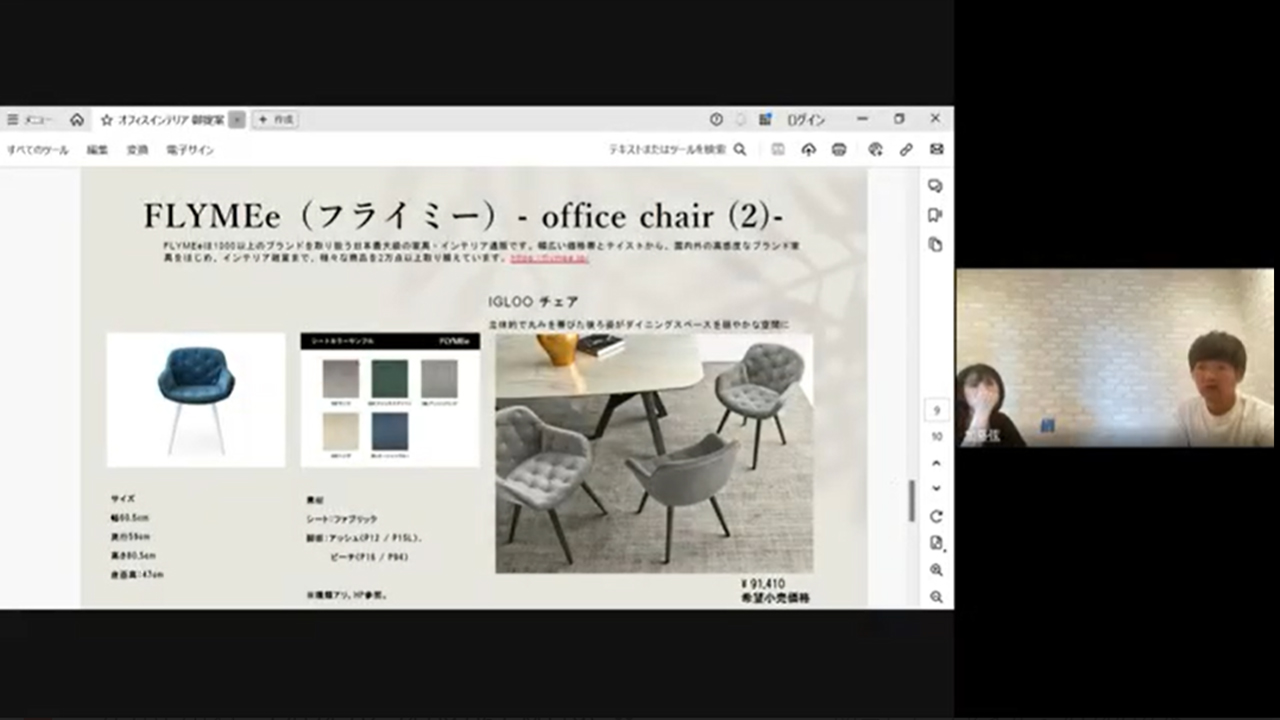Screen dimensions: 1280x720
Task: Upload the file to cloud
Action: pyautogui.click(x=809, y=149)
